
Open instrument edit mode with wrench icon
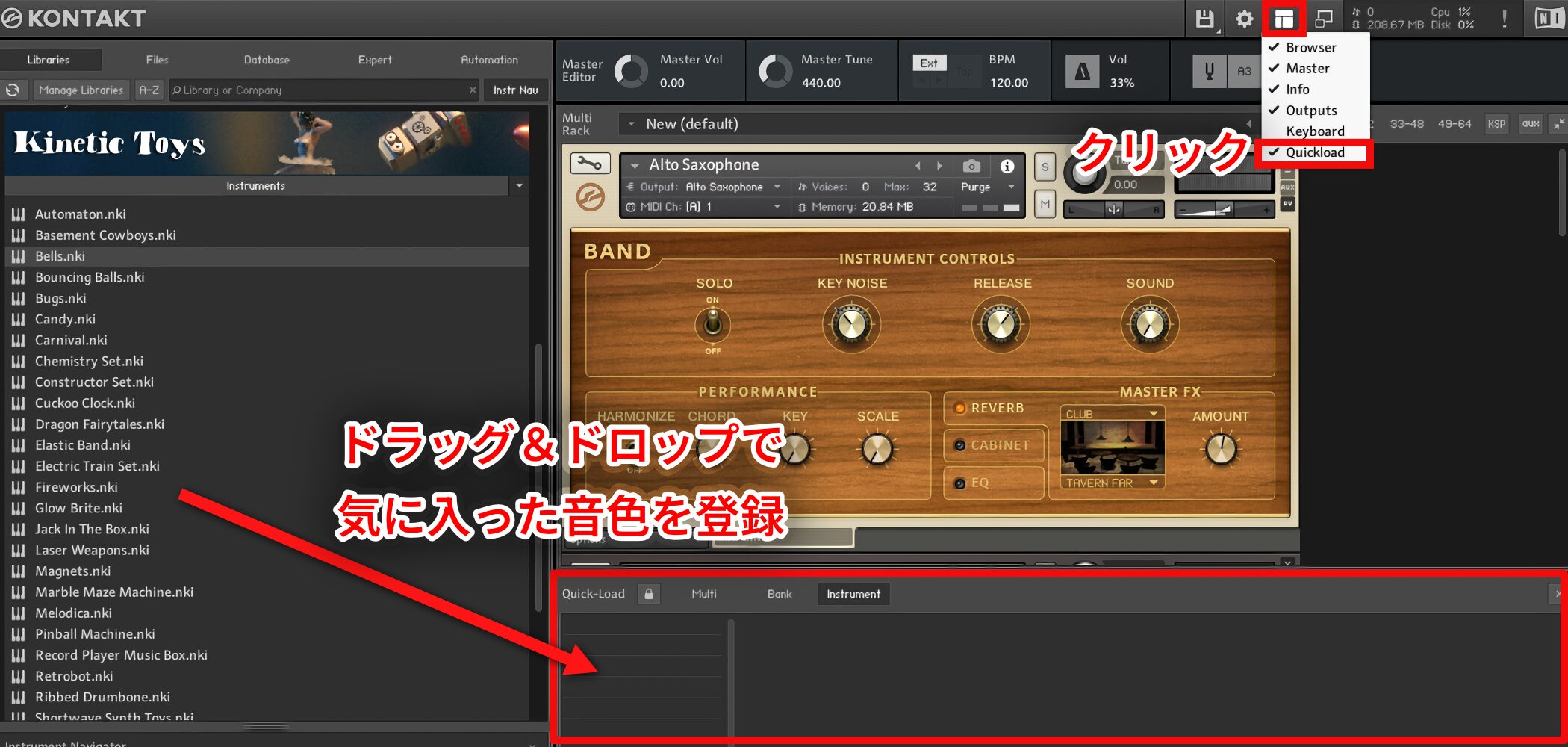coord(590,163)
